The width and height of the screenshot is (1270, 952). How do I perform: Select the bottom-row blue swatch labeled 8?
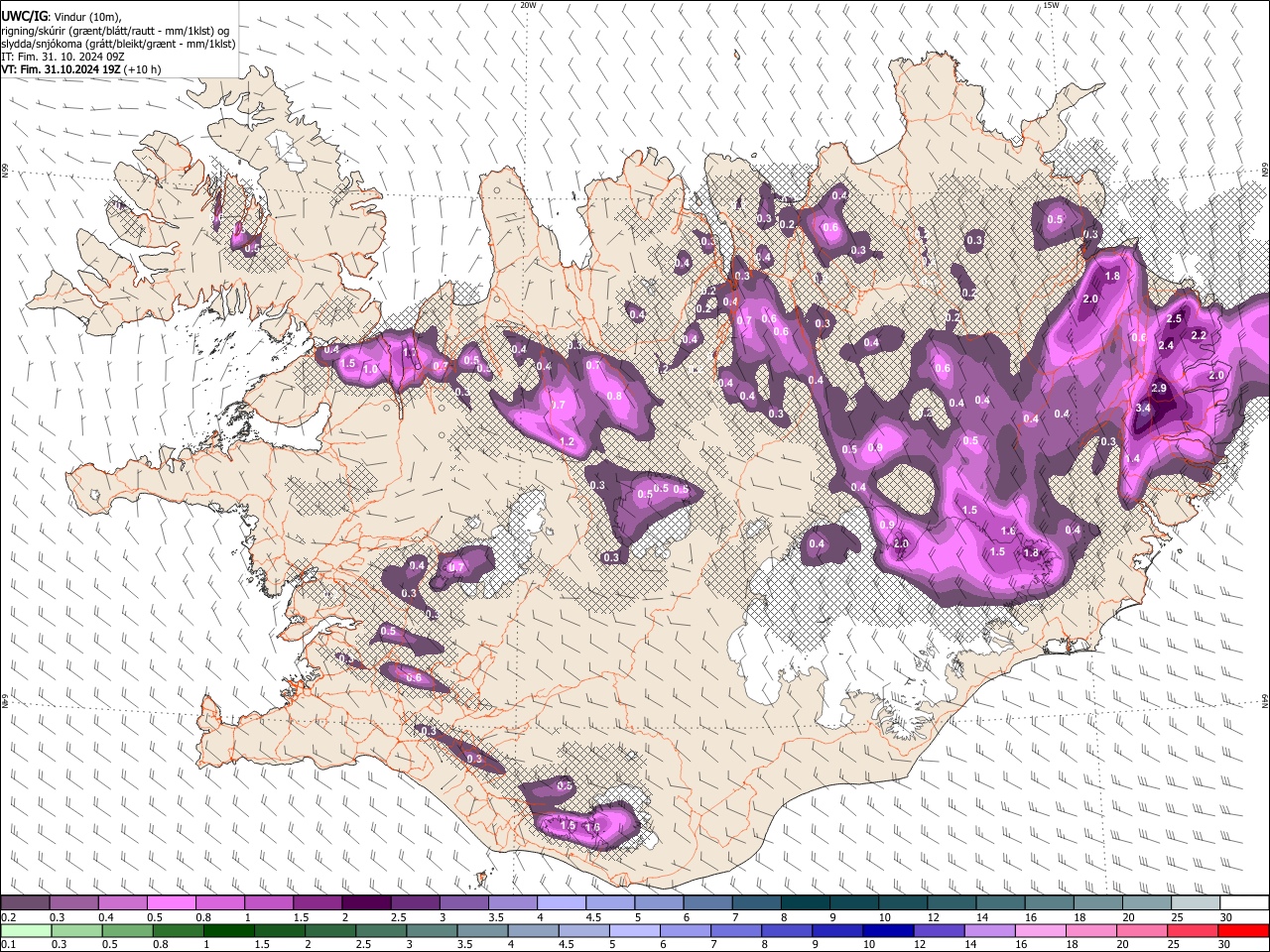click(x=788, y=930)
